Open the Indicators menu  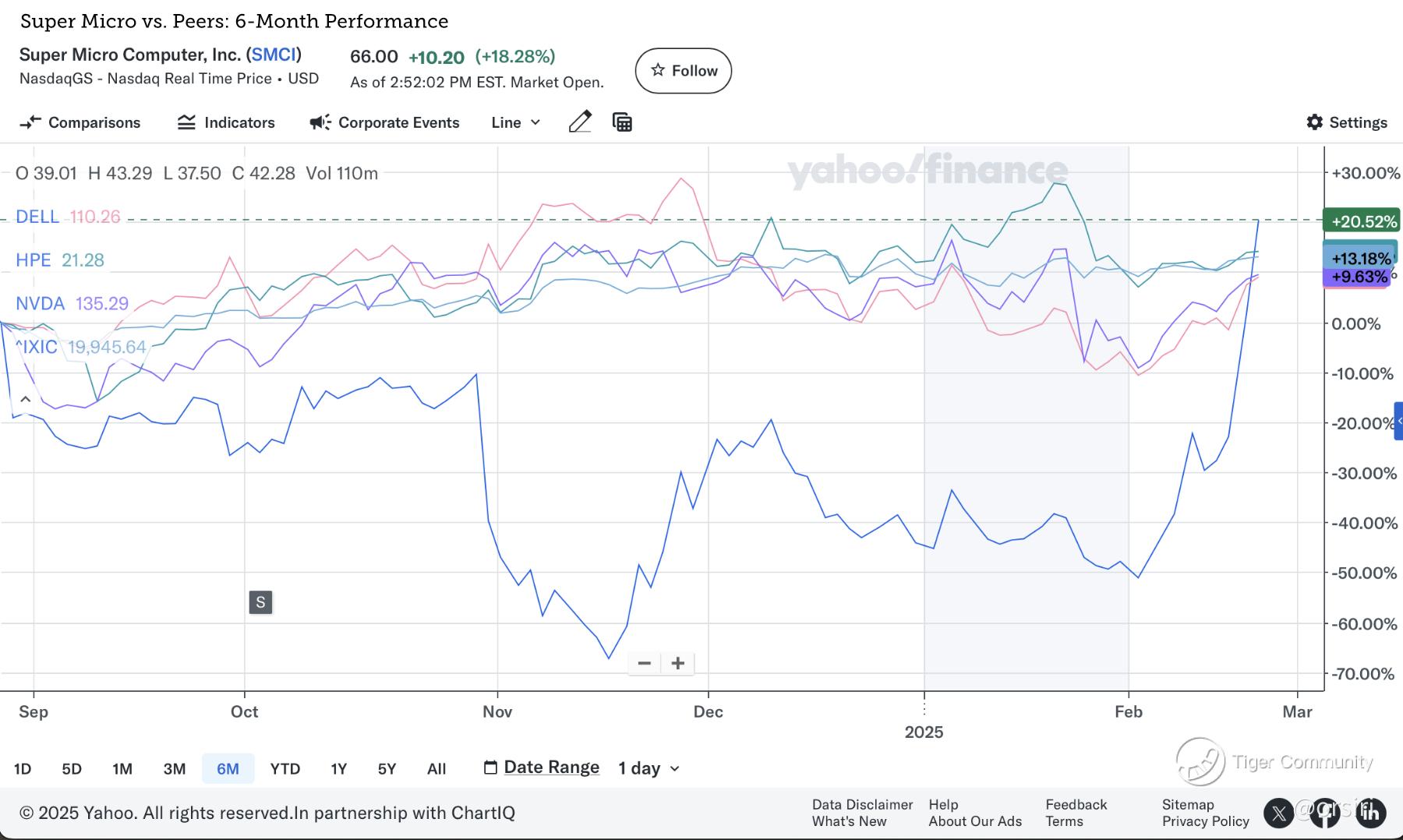point(226,122)
